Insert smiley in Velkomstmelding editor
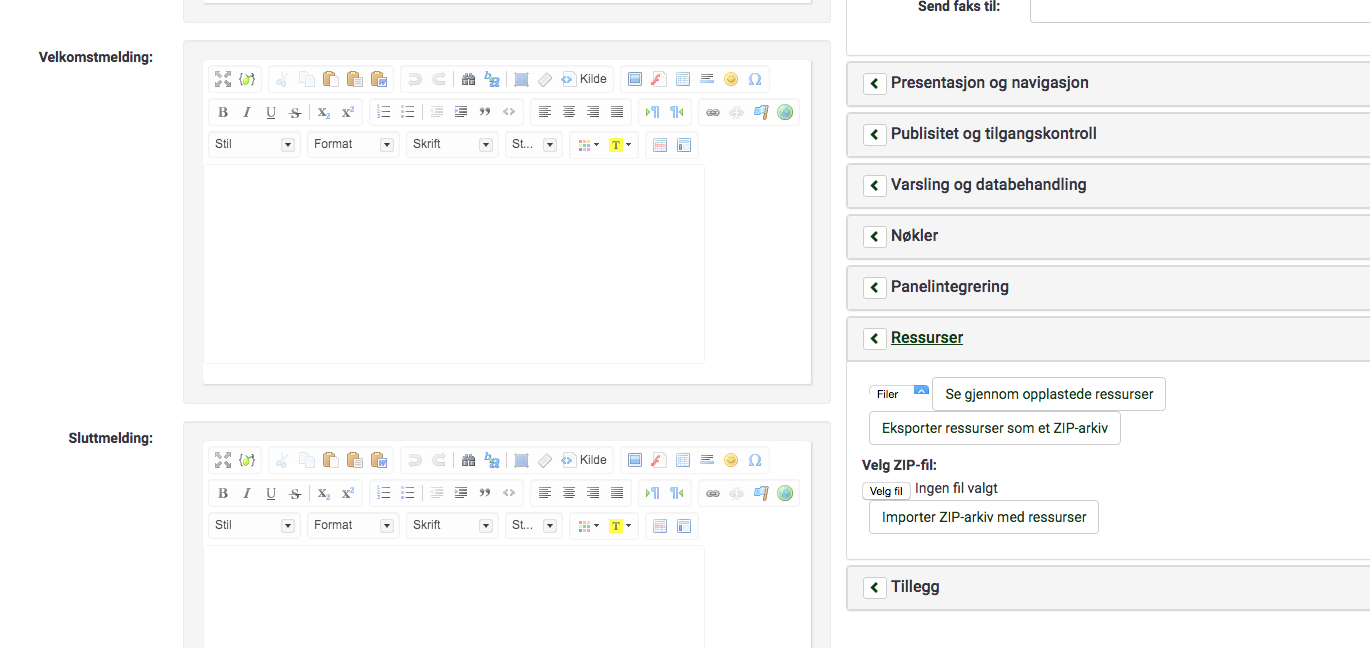This screenshot has width=1370, height=648. click(730, 79)
